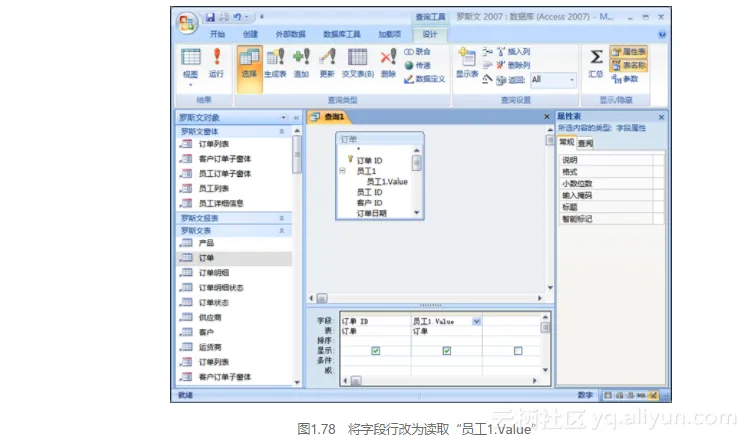Undo with the quick access undo arrow
The width and height of the screenshot is (748, 441).
237,17
